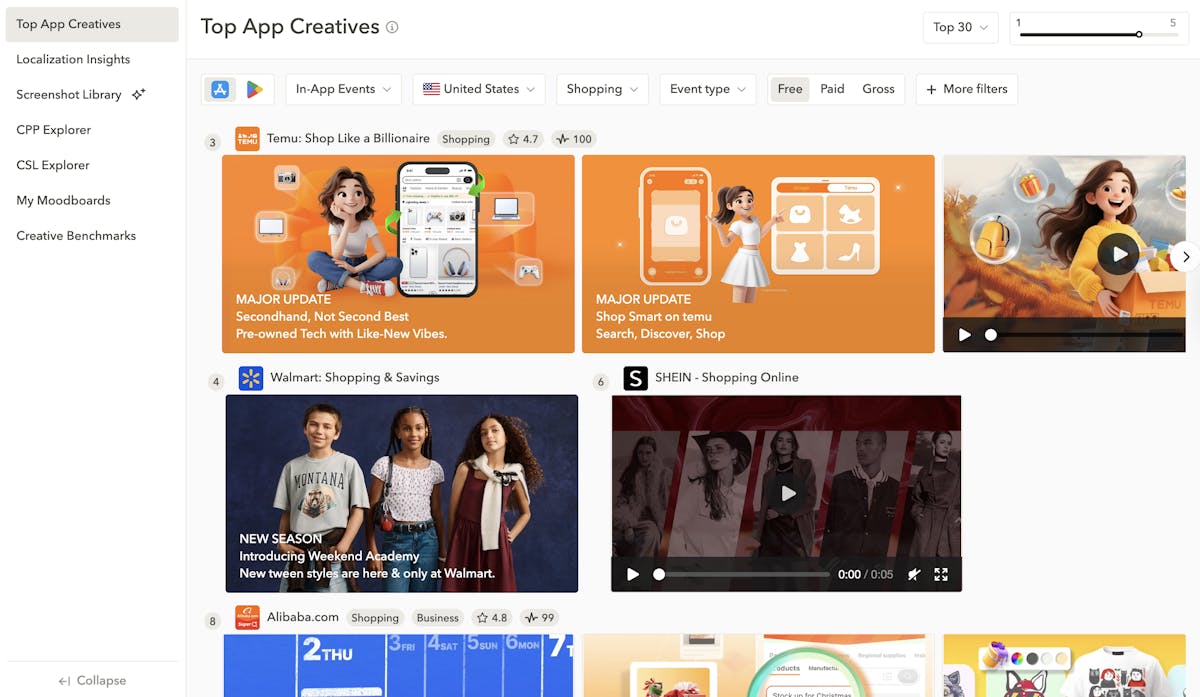Click the SHEIN app icon
Image resolution: width=1200 pixels, height=697 pixels.
pyautogui.click(x=635, y=378)
